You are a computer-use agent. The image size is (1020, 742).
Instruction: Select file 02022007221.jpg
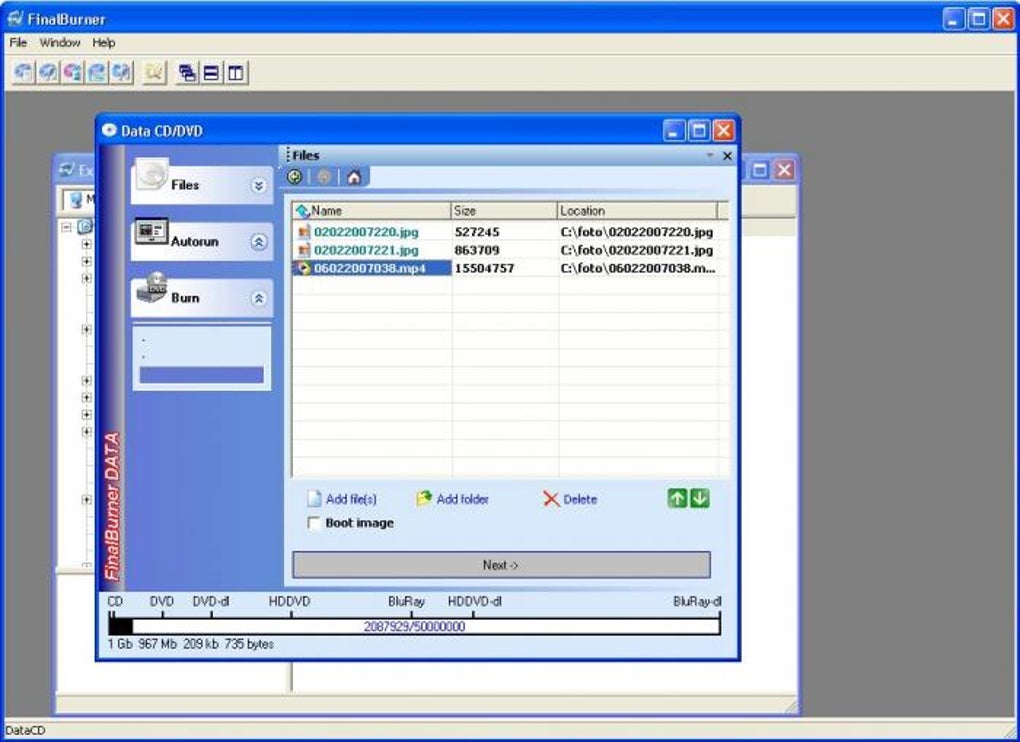pyautogui.click(x=366, y=250)
